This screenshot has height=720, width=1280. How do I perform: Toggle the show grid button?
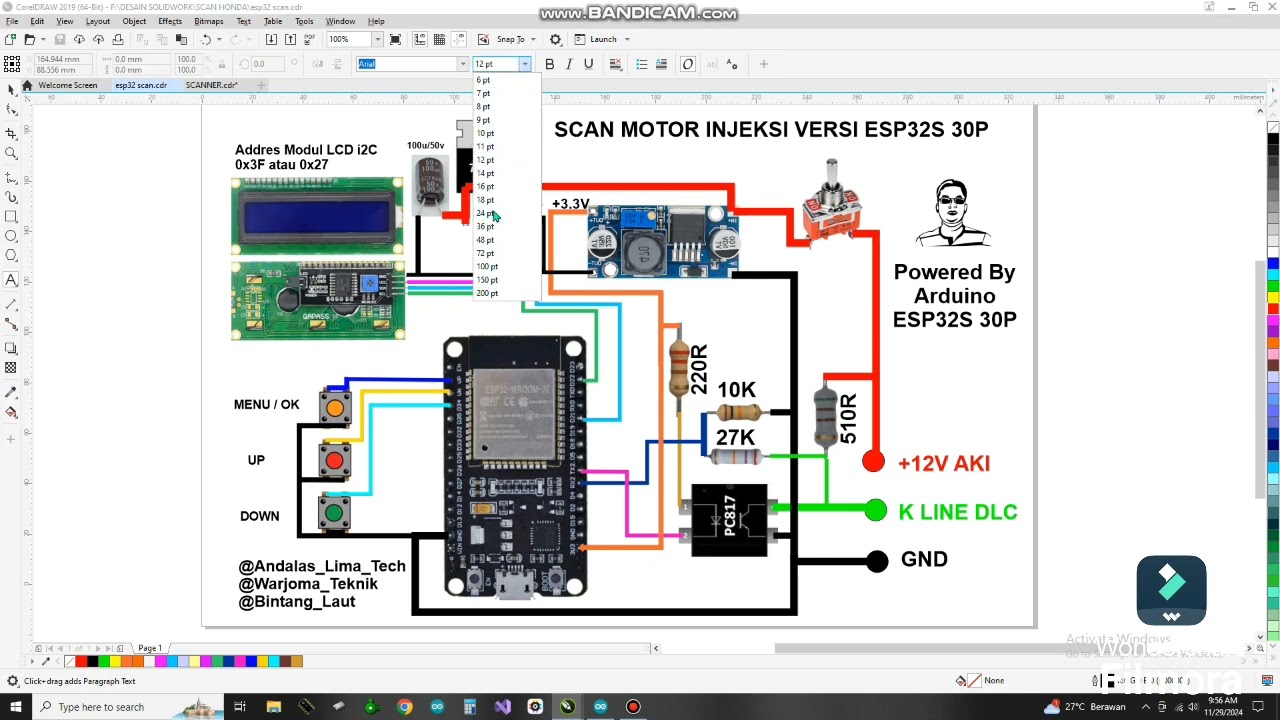click(439, 39)
